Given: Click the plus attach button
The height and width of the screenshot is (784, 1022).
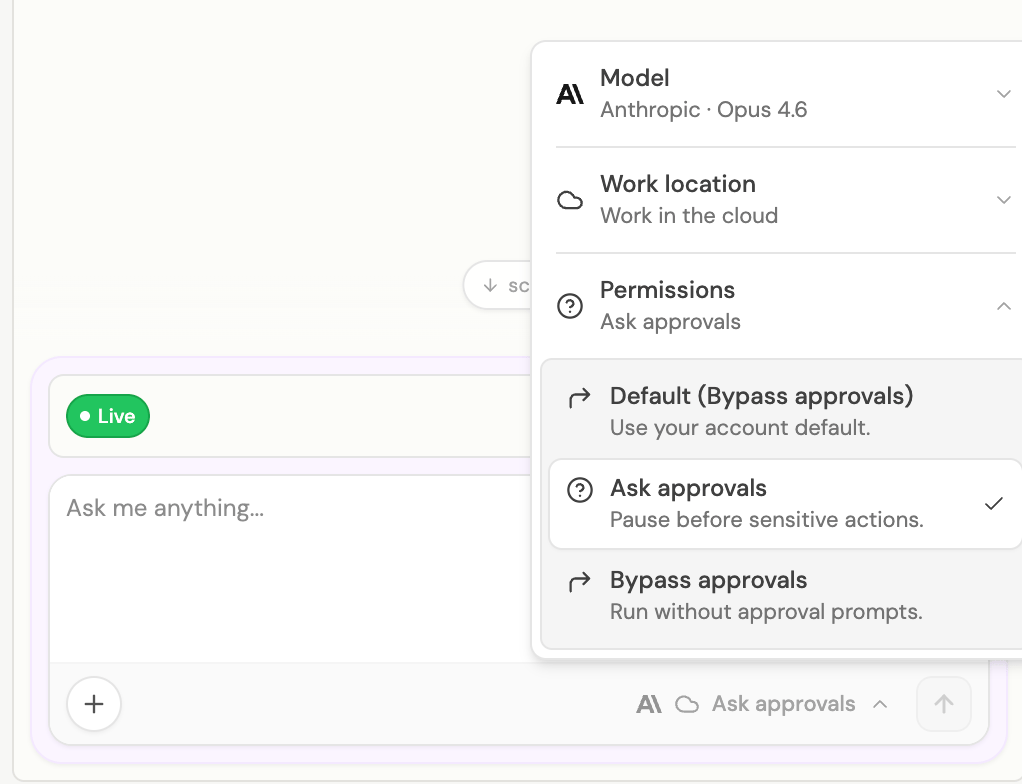Looking at the screenshot, I should (x=94, y=704).
